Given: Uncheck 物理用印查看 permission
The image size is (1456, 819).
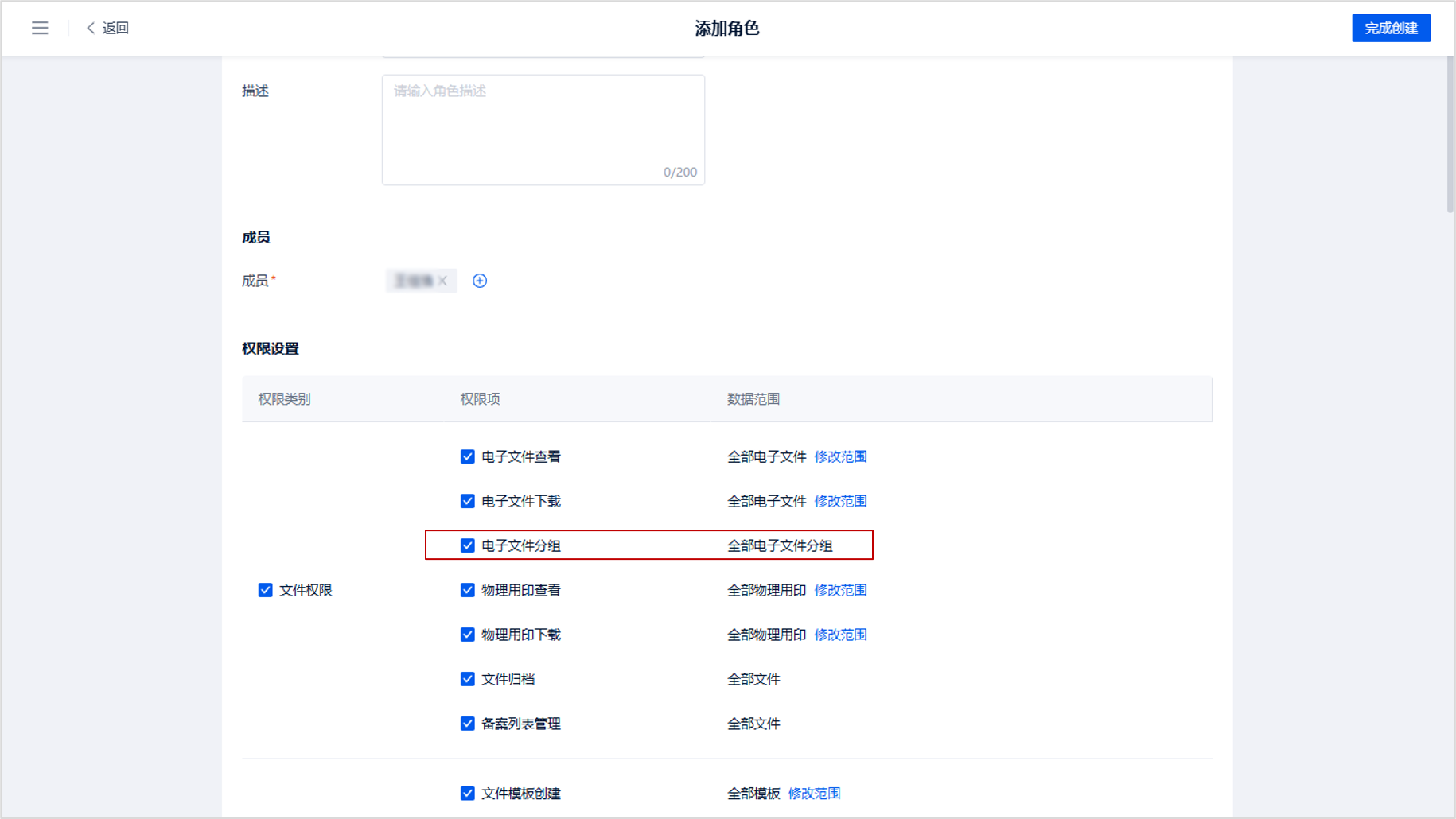Looking at the screenshot, I should tap(468, 590).
